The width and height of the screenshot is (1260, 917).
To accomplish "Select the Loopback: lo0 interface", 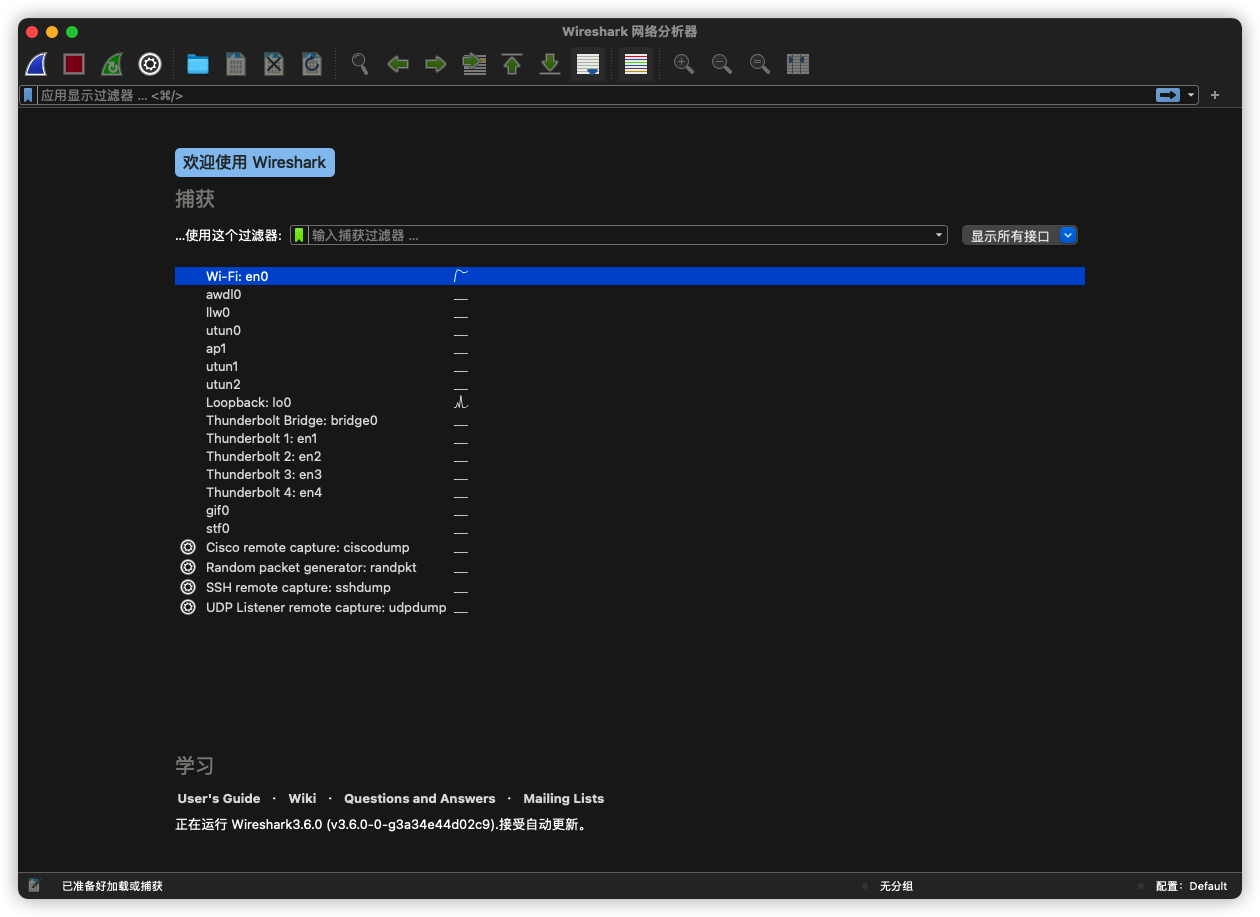I will click(249, 403).
